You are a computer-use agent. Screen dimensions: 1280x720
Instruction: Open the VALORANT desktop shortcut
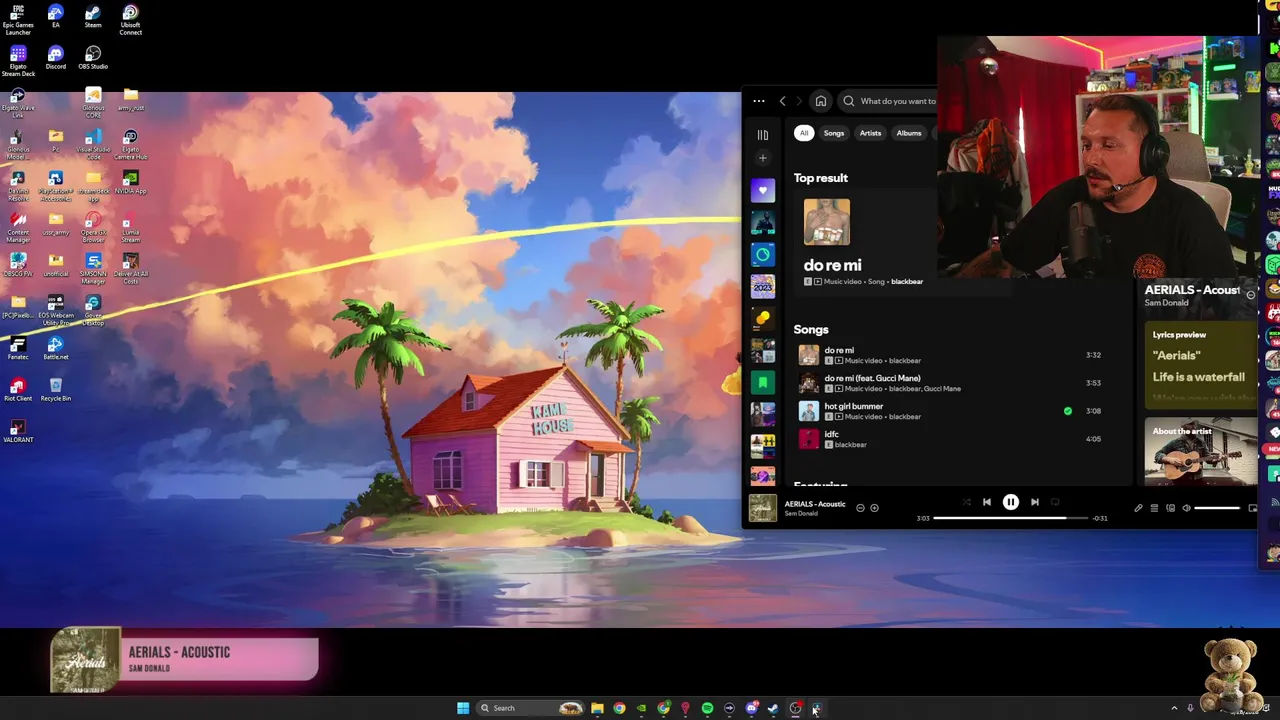click(x=18, y=430)
